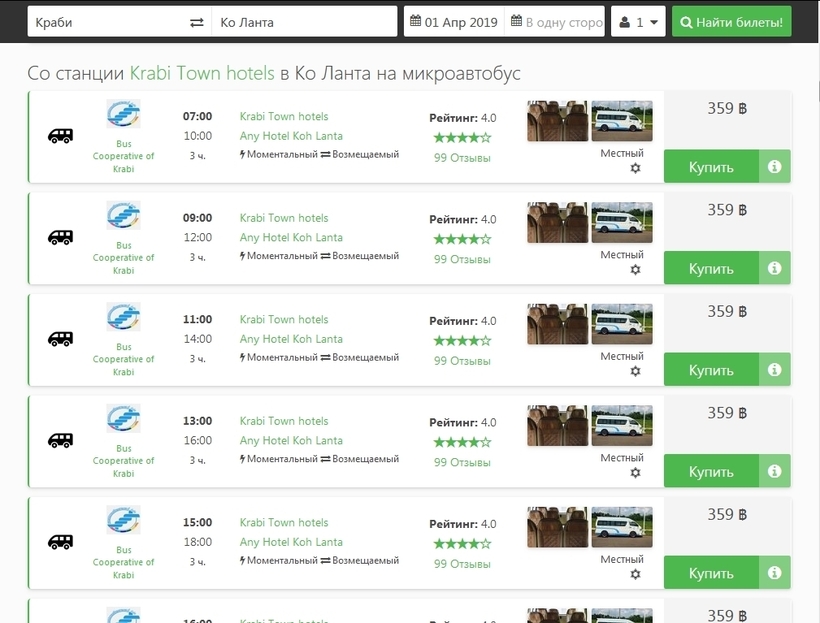Click the Ко Ланта destination field
The width and height of the screenshot is (820, 623).
(x=304, y=22)
